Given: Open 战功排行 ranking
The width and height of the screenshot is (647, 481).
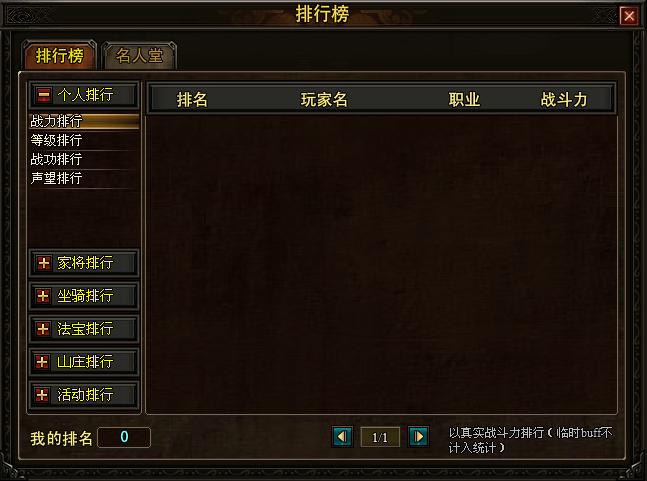Looking at the screenshot, I should point(84,159).
